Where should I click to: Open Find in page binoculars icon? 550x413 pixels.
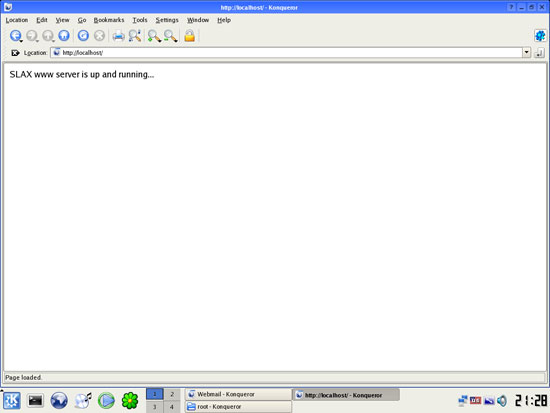135,35
